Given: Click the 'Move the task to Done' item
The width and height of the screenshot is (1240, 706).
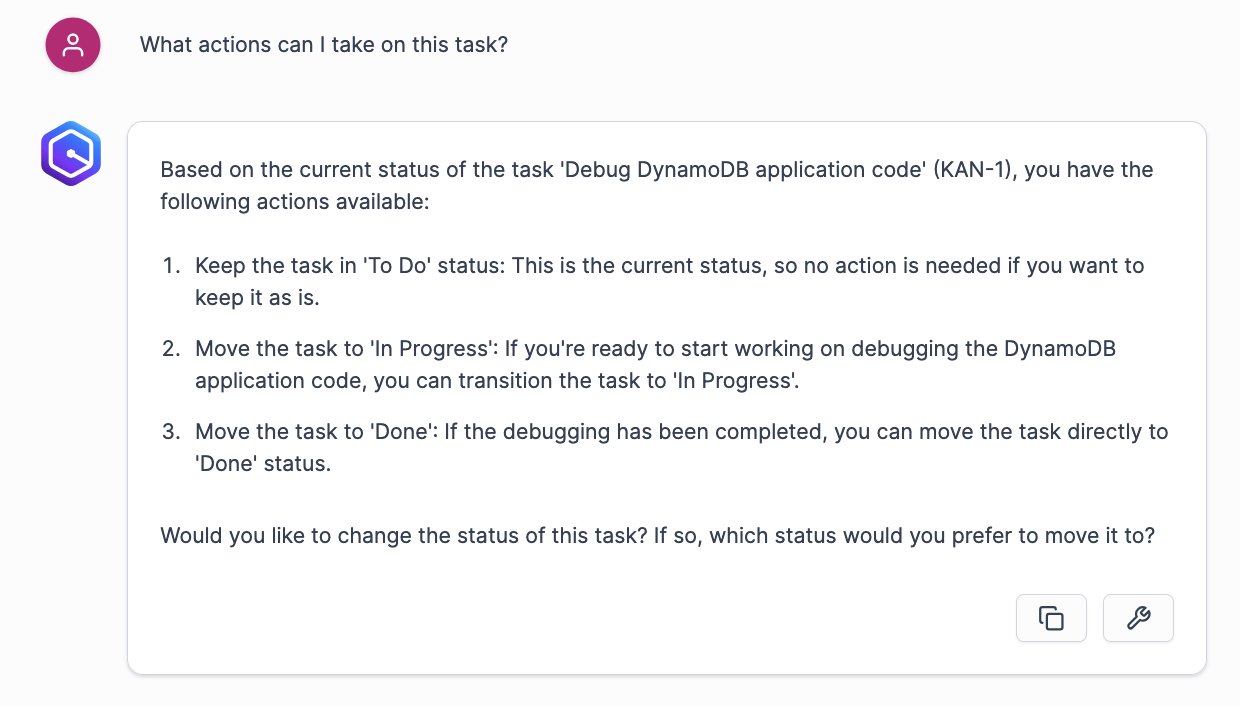Looking at the screenshot, I should 681,448.
